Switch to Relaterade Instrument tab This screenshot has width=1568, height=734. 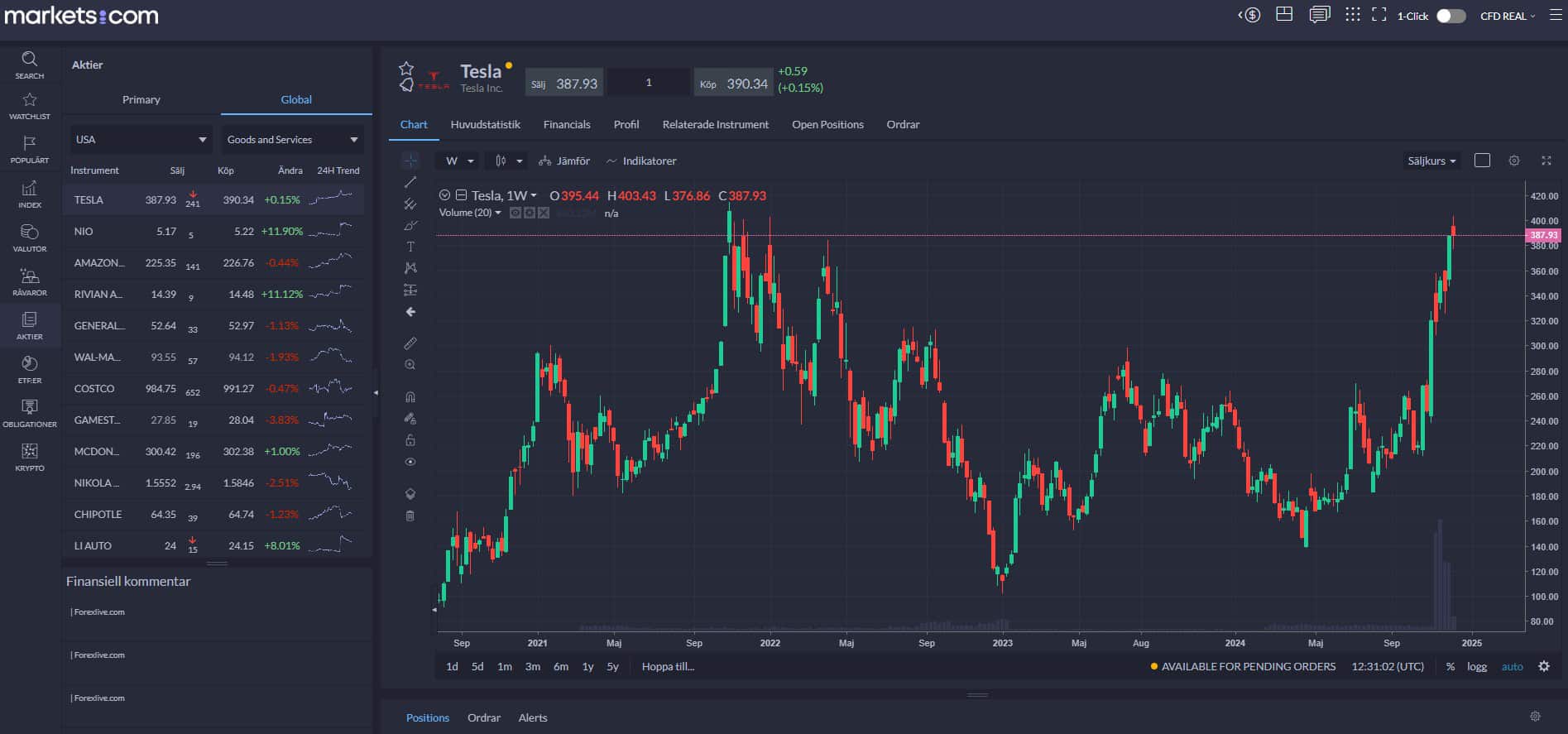[x=716, y=124]
